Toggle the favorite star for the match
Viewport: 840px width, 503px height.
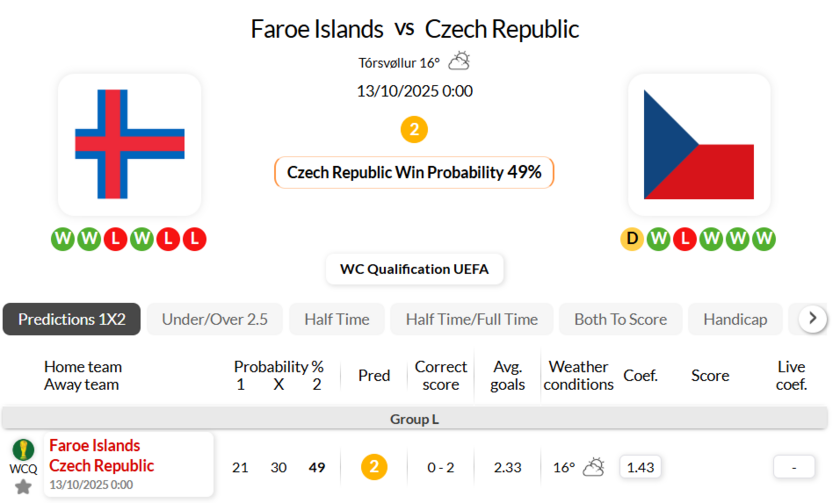23,486
